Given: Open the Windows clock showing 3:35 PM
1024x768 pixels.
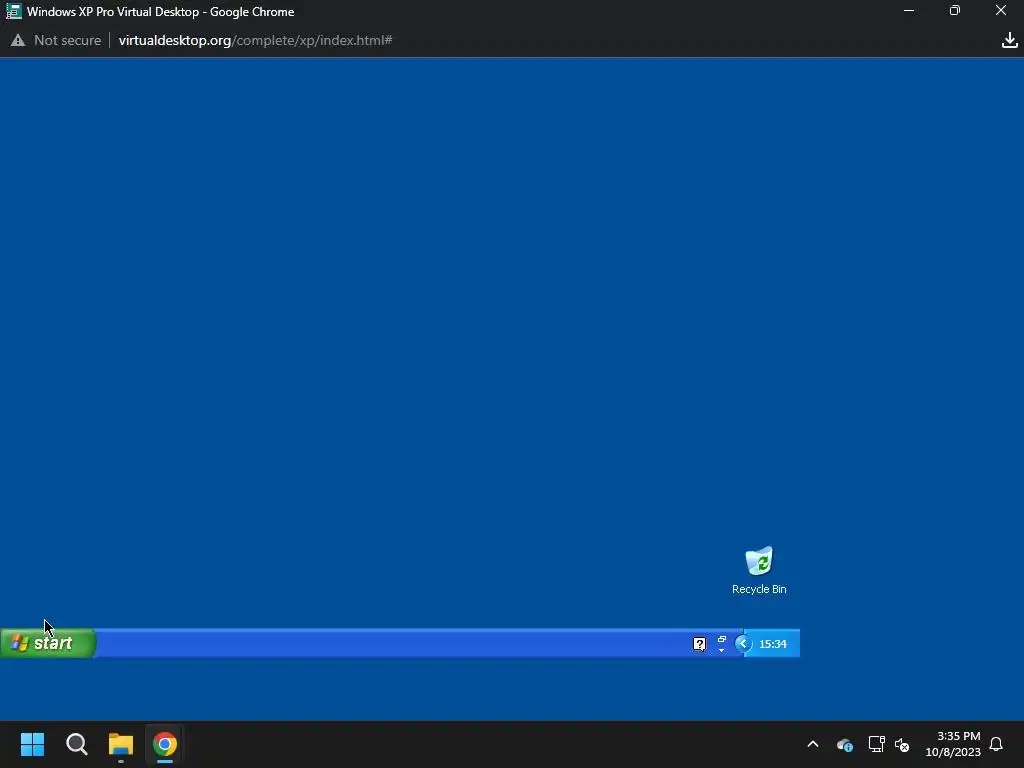Looking at the screenshot, I should point(953,744).
